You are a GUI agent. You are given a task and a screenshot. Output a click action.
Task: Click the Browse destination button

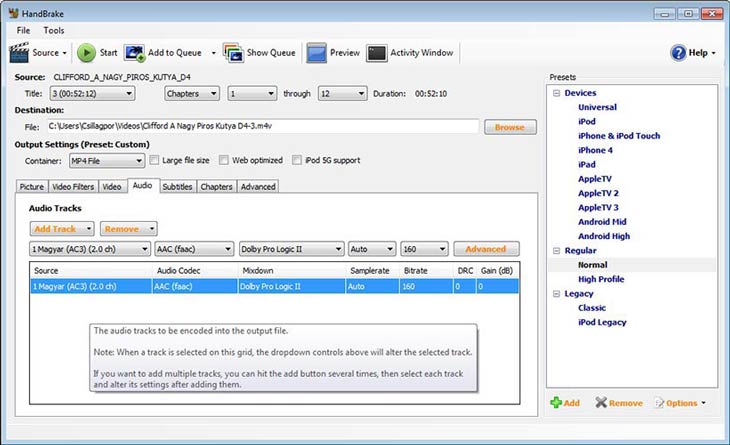[x=509, y=127]
